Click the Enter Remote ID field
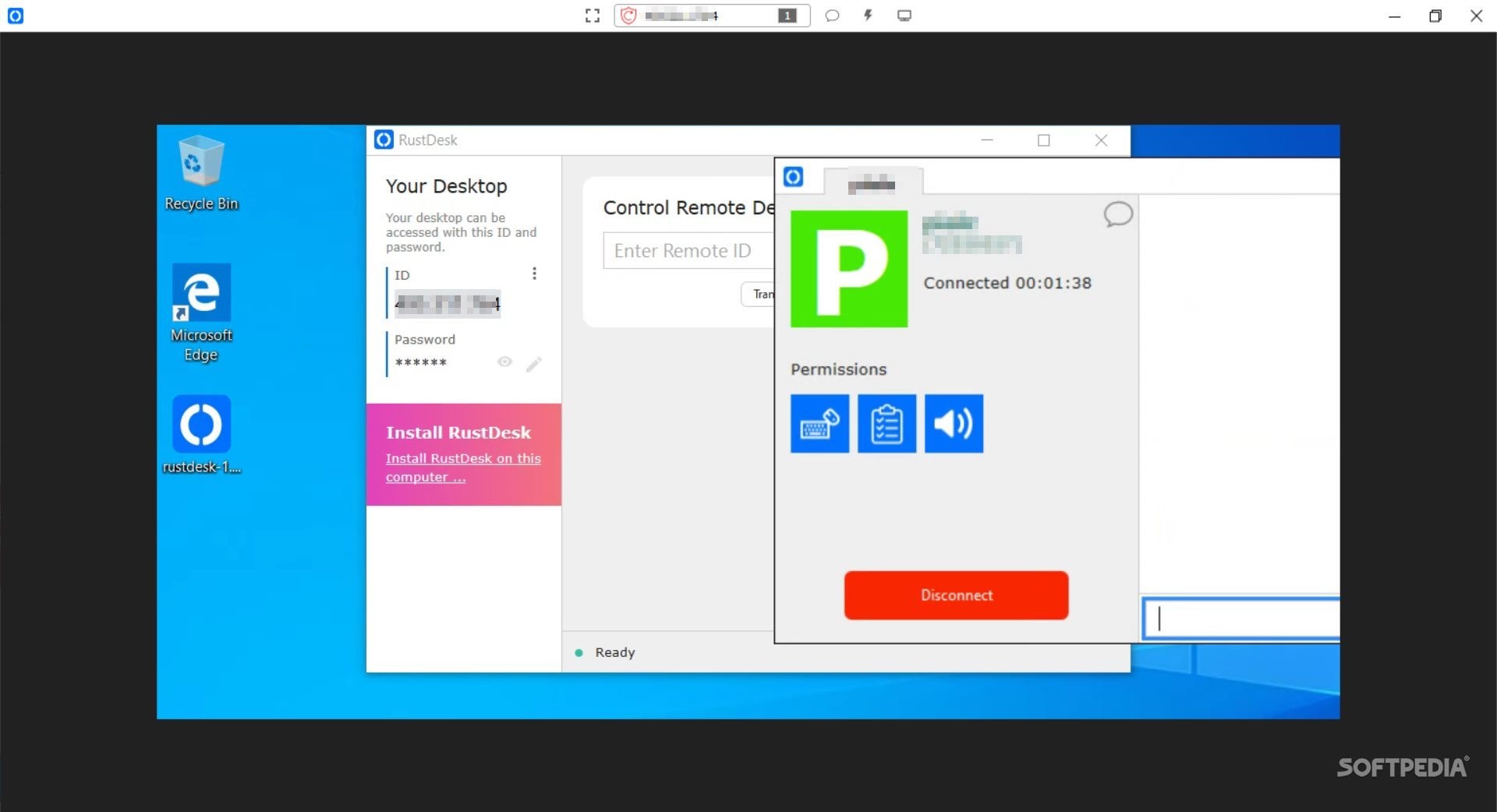 [x=688, y=250]
